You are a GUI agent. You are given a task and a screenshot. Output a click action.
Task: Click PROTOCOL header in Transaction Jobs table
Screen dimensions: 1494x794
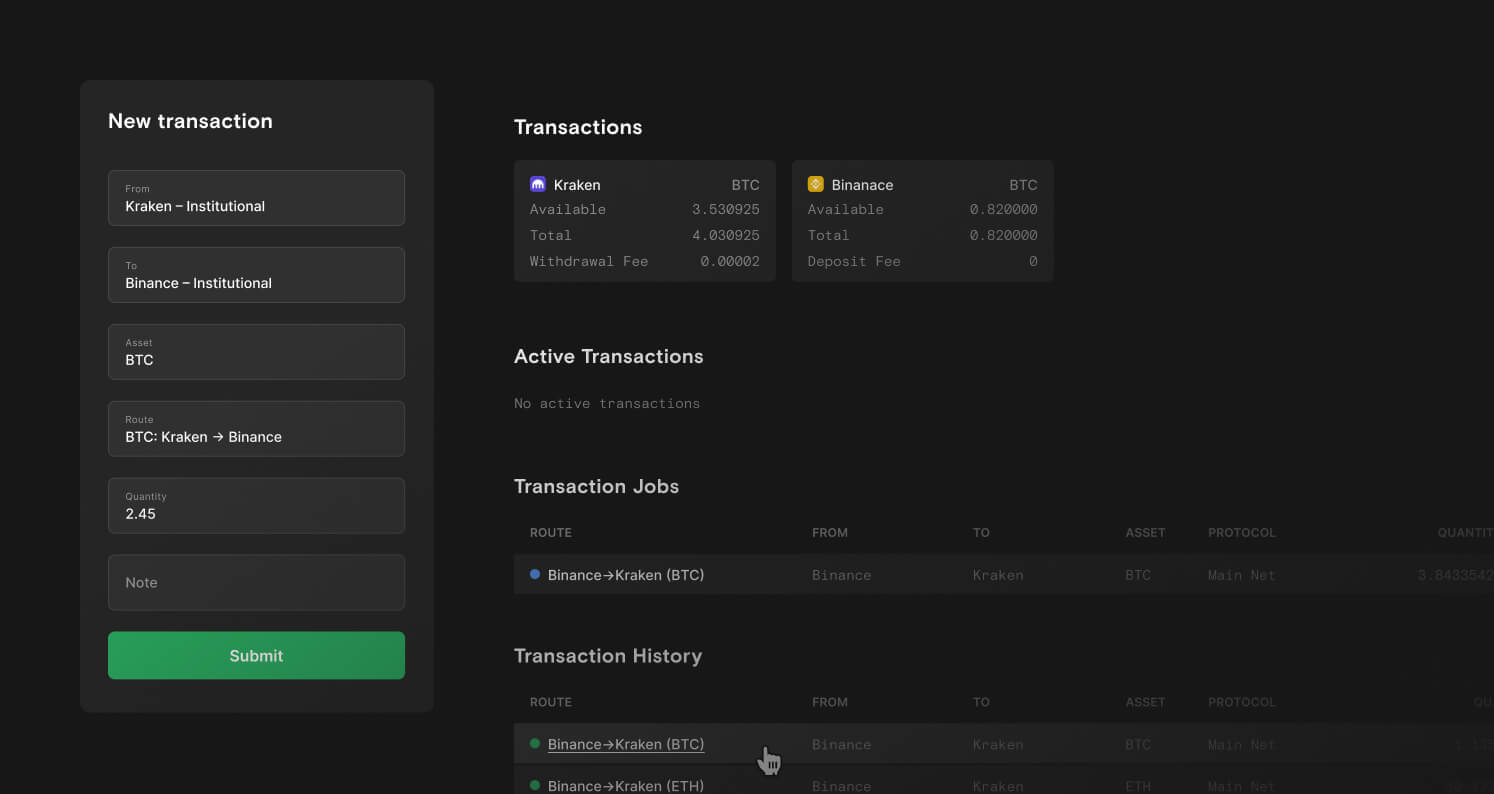point(1241,533)
